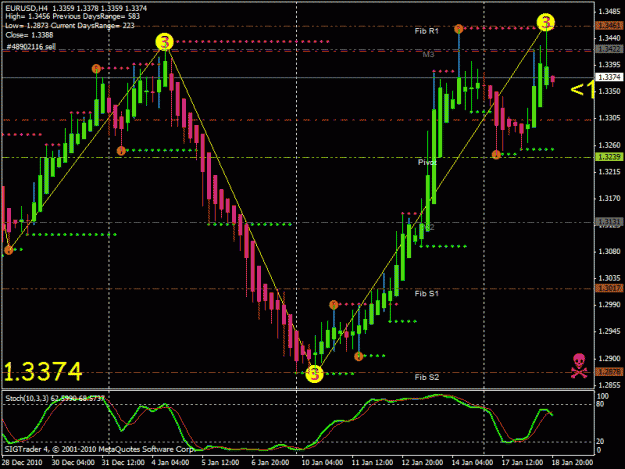Viewport: 625px width, 469px height.
Task: Click the 1.3170 price axis label
Action: click(x=609, y=198)
